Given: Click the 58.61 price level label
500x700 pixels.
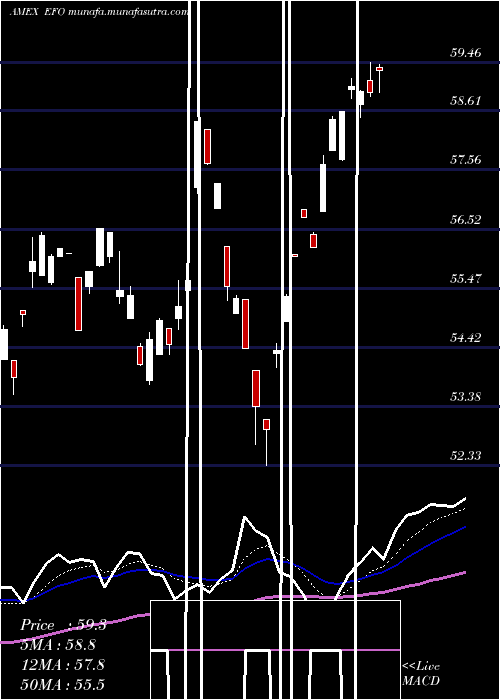Looking at the screenshot, I should pos(466,100).
